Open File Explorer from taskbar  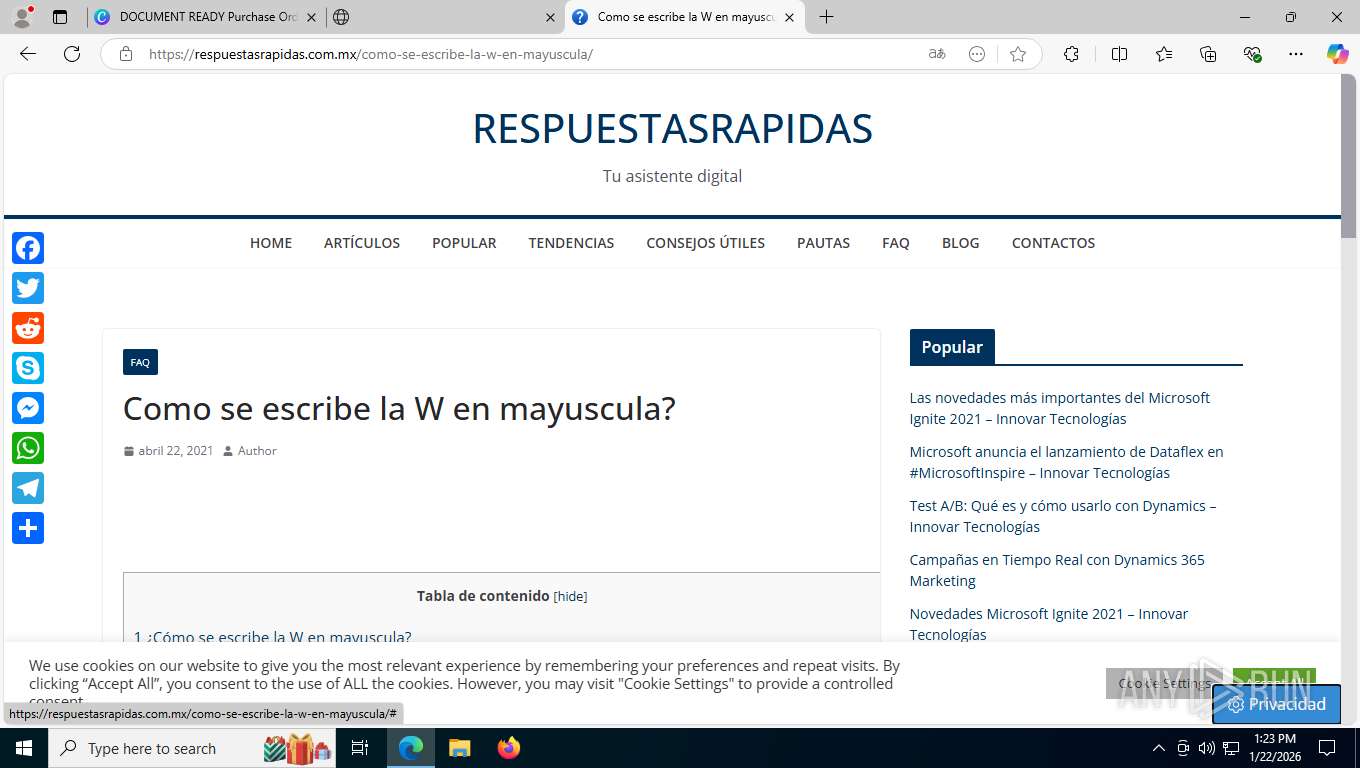459,748
